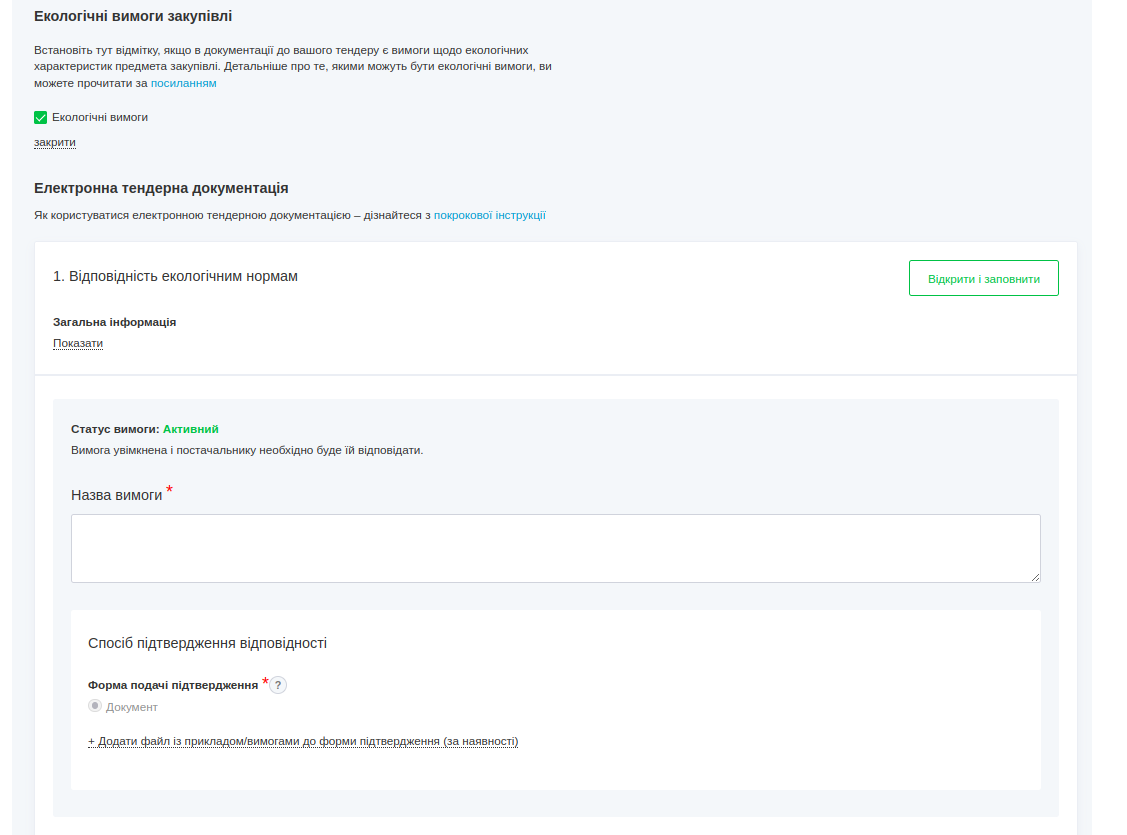Focus the Назва вимоги text area

click(555, 548)
